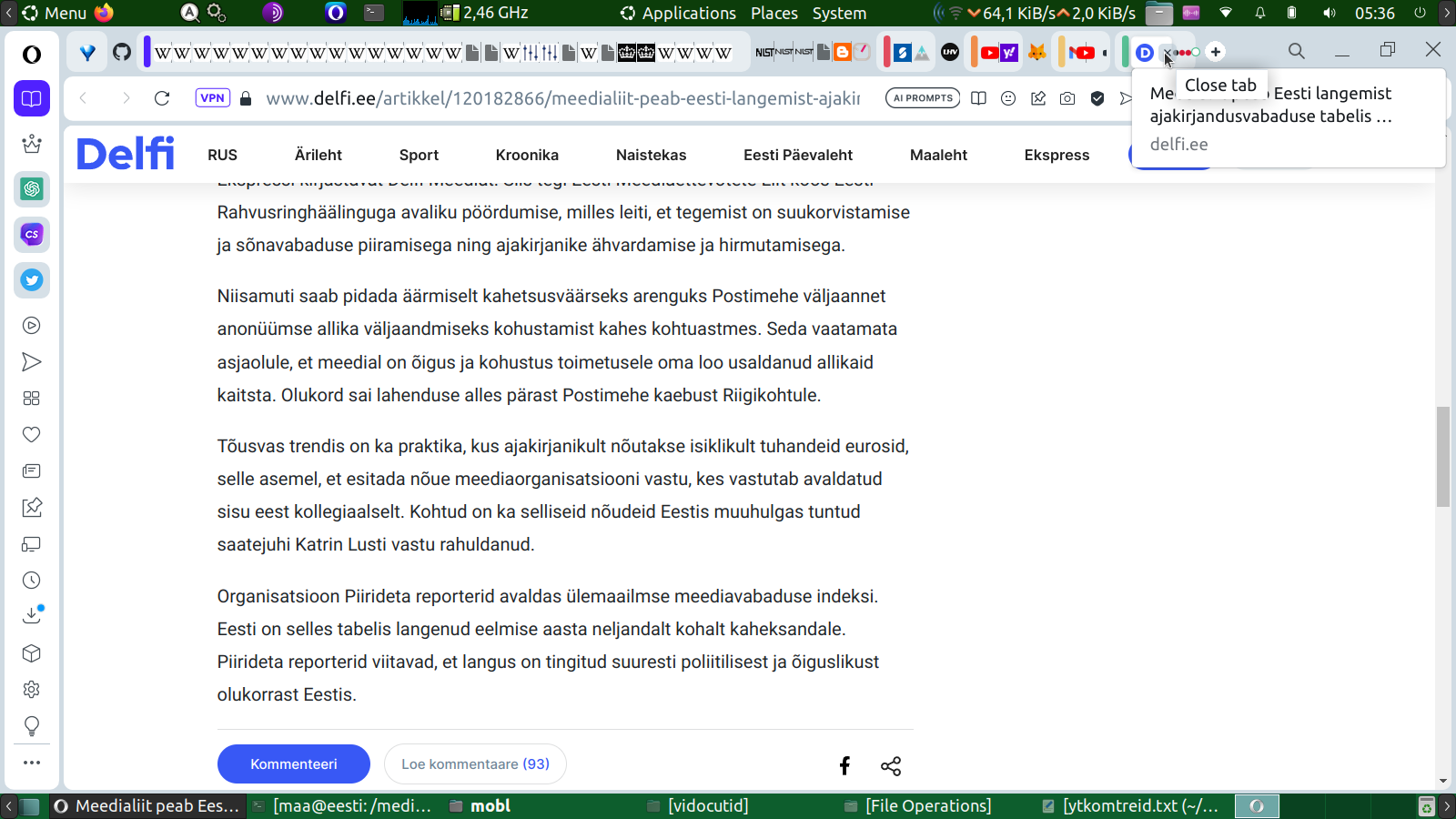Open the Delfi homepage logo

click(126, 154)
